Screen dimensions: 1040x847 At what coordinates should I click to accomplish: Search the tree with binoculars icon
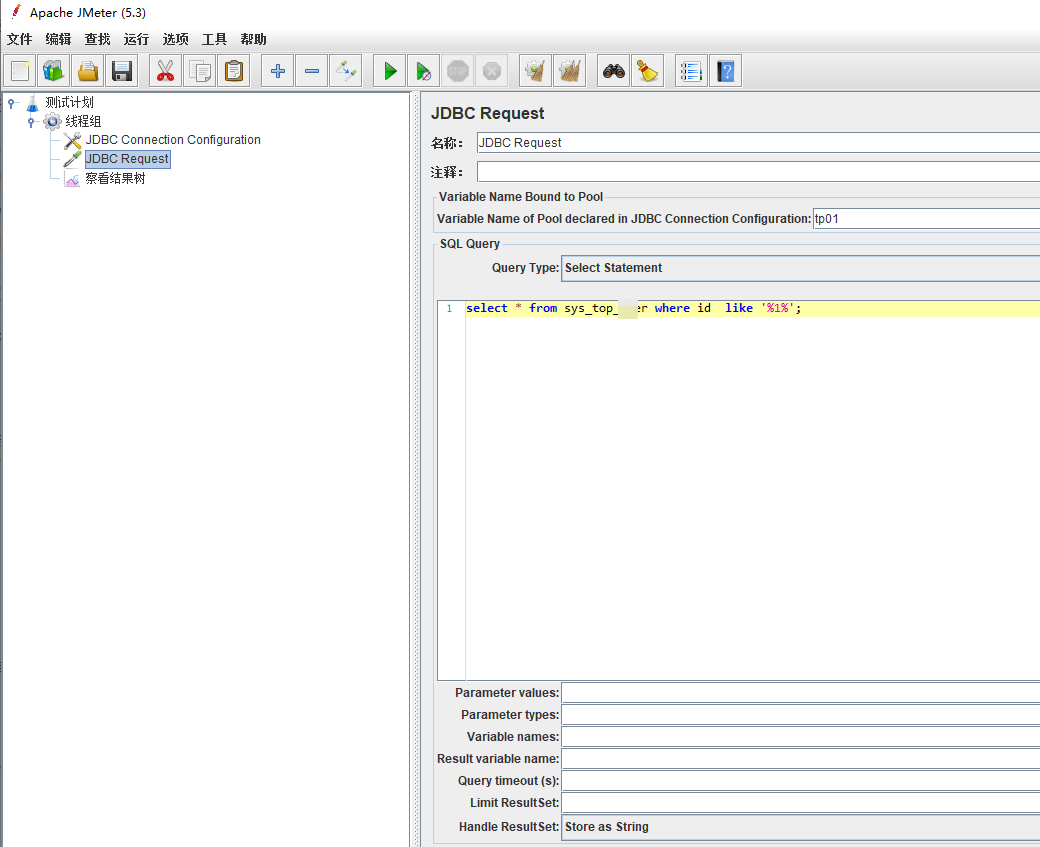(x=614, y=71)
